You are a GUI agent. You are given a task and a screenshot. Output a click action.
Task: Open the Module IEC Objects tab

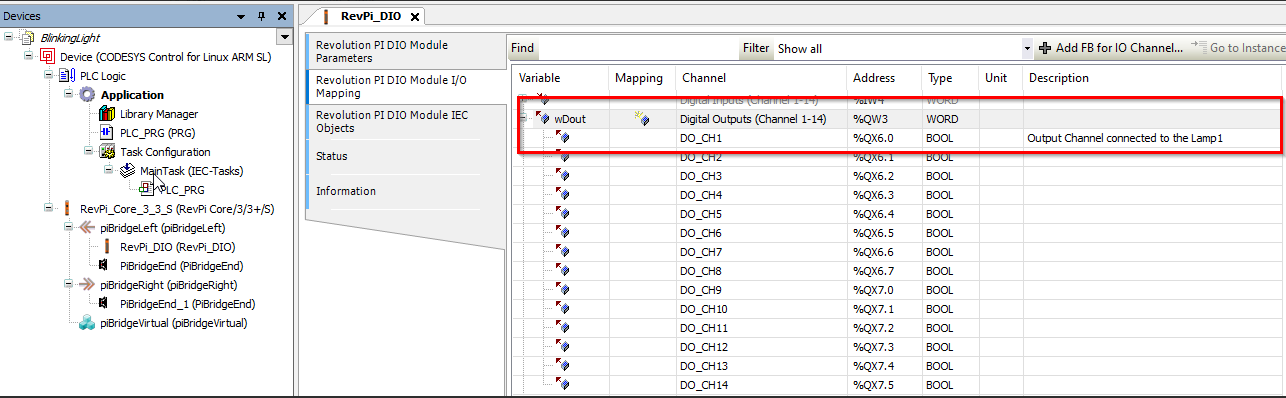[405, 121]
